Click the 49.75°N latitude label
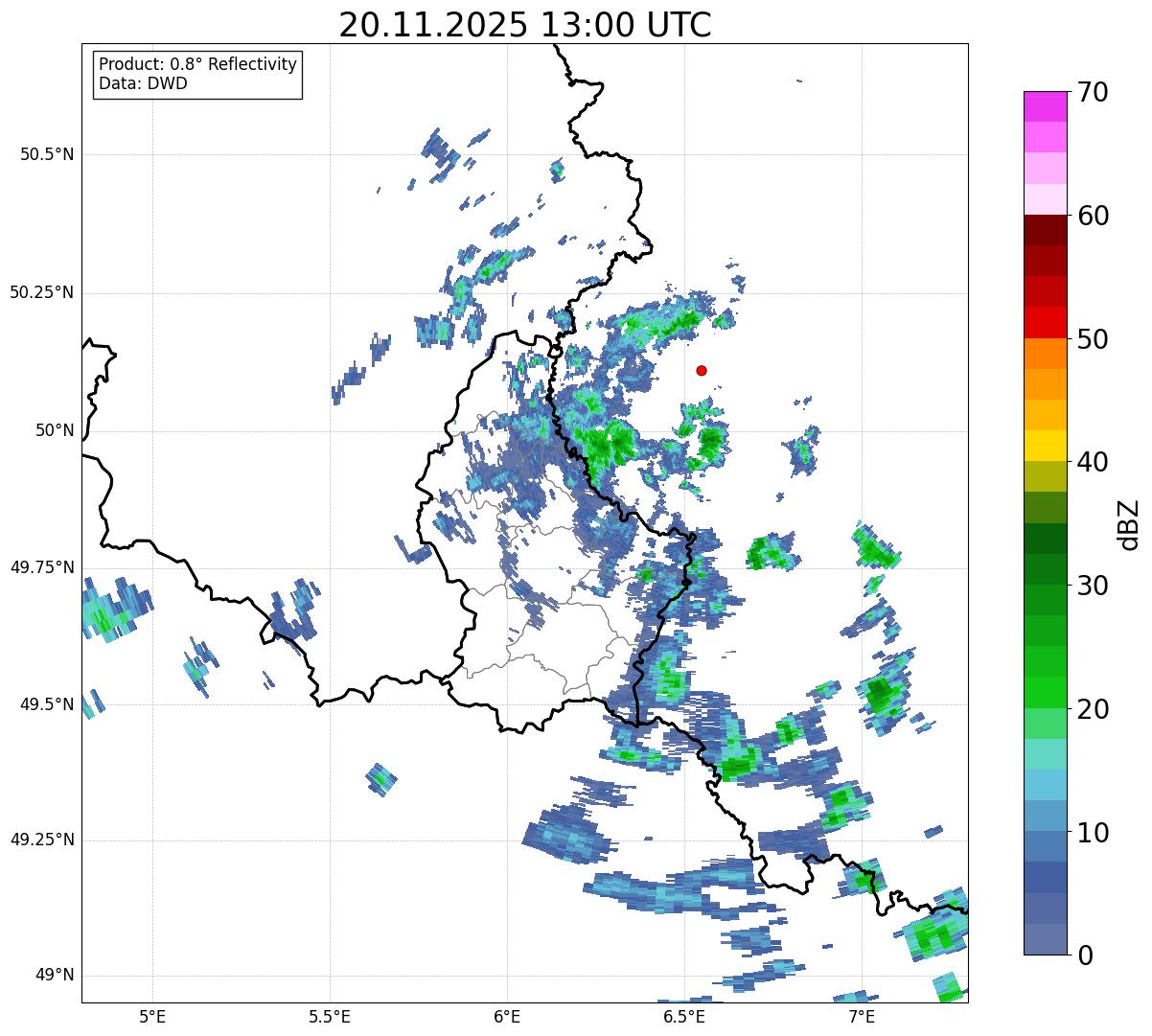This screenshot has width=1152, height=1036. (41, 567)
